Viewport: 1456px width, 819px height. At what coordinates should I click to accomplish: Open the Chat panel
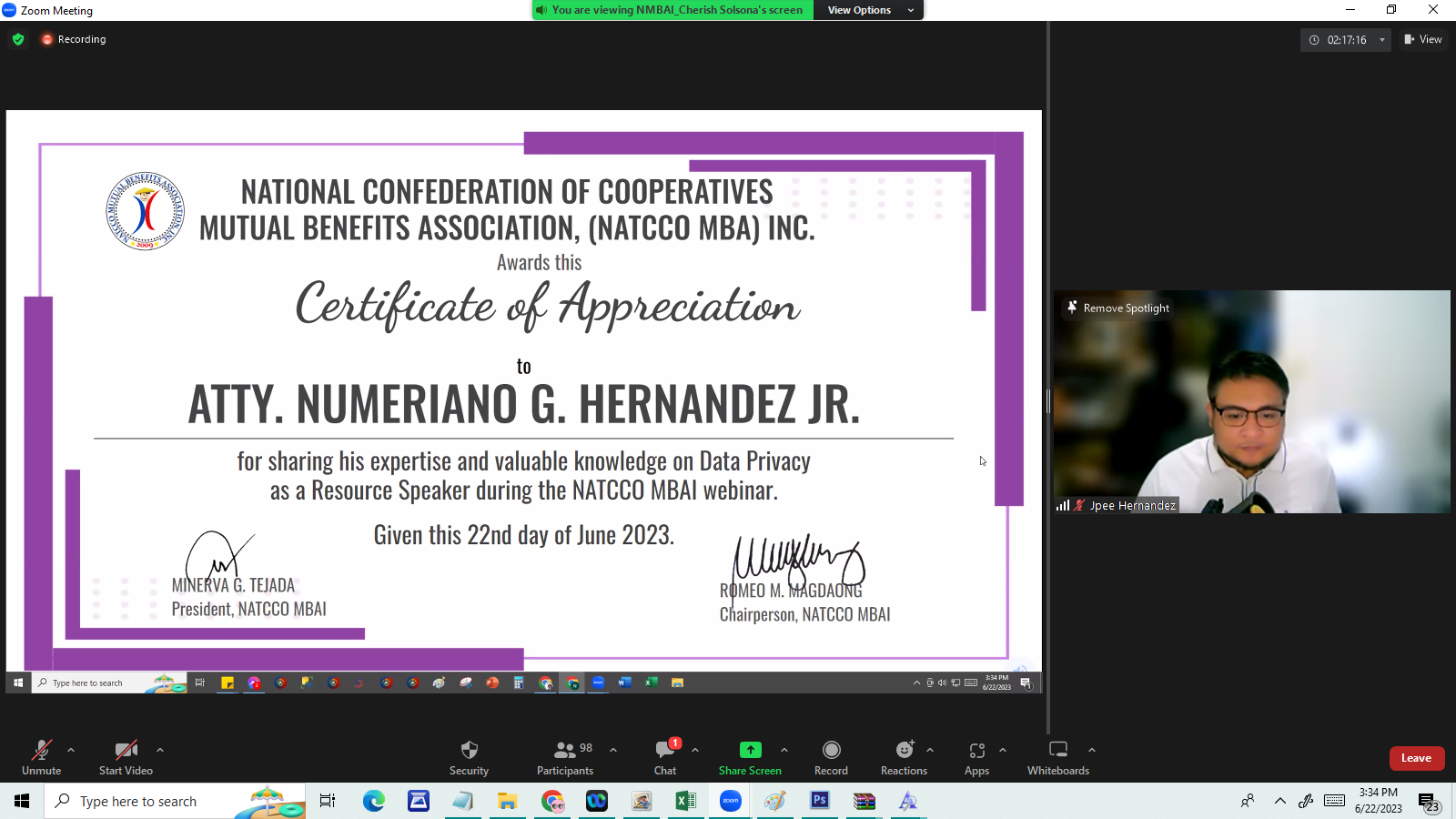click(x=665, y=757)
